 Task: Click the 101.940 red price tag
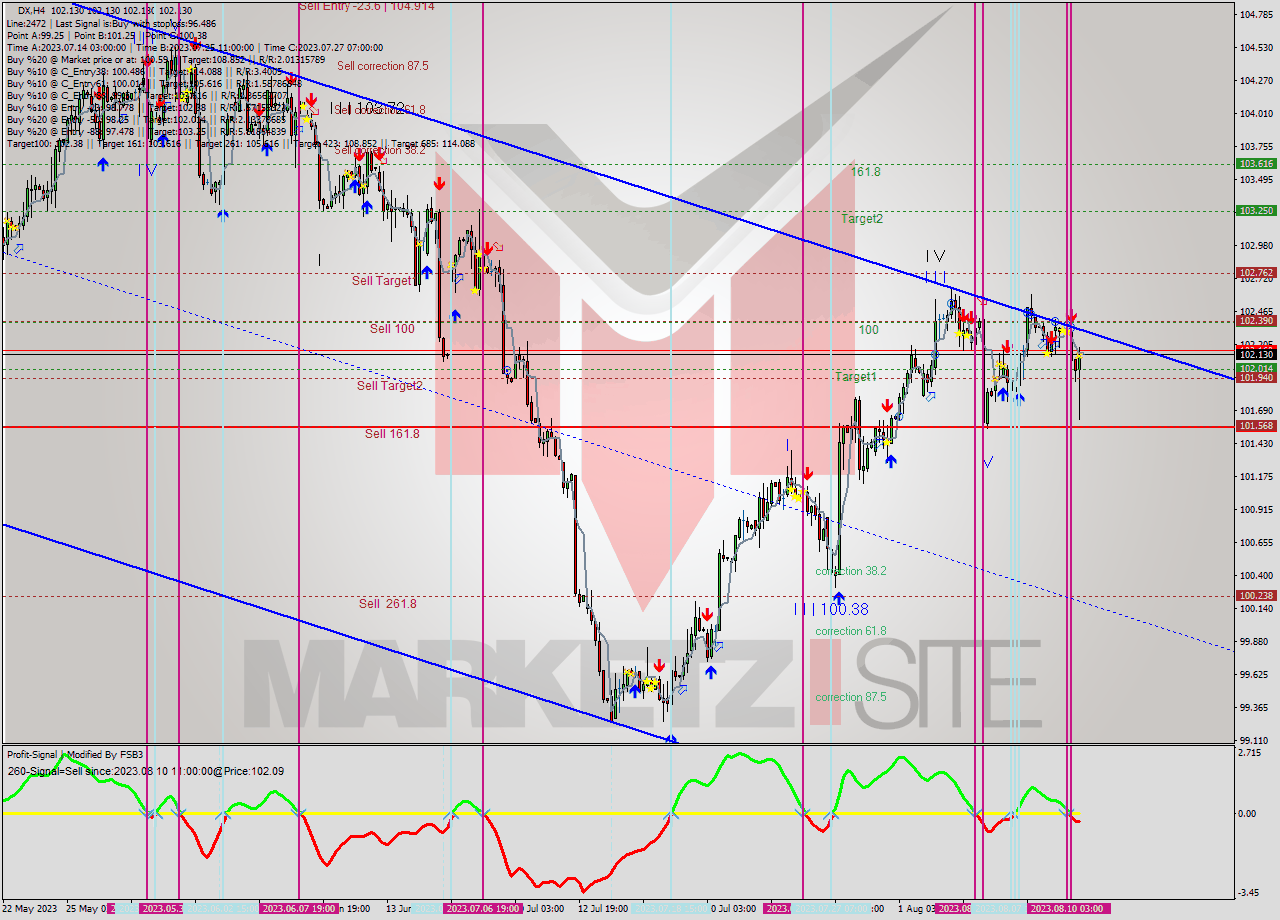pyautogui.click(x=1256, y=378)
